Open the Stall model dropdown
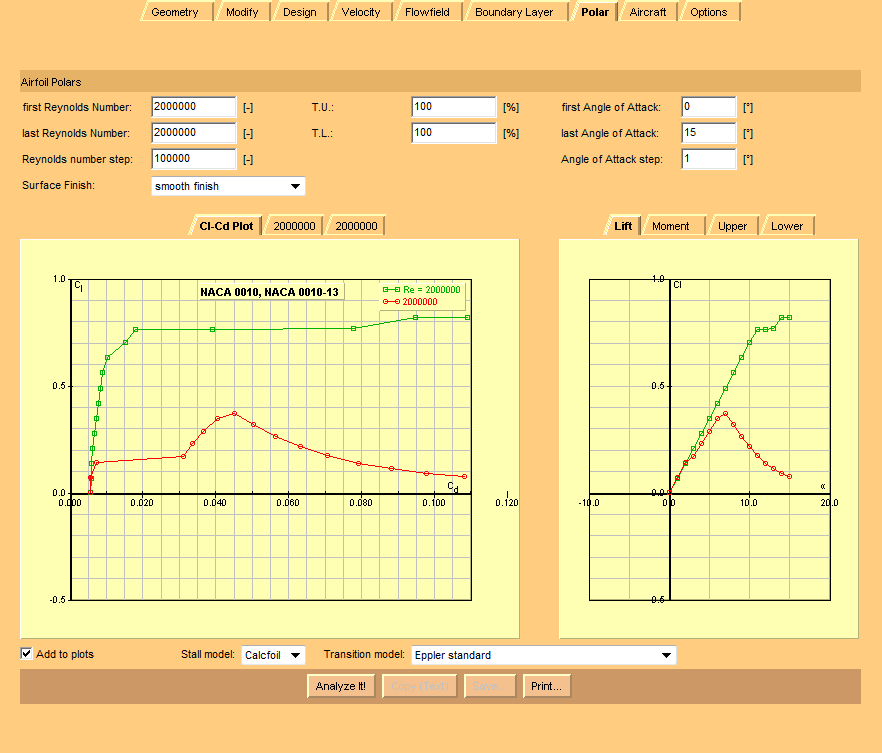This screenshot has width=882, height=753. tap(273, 655)
